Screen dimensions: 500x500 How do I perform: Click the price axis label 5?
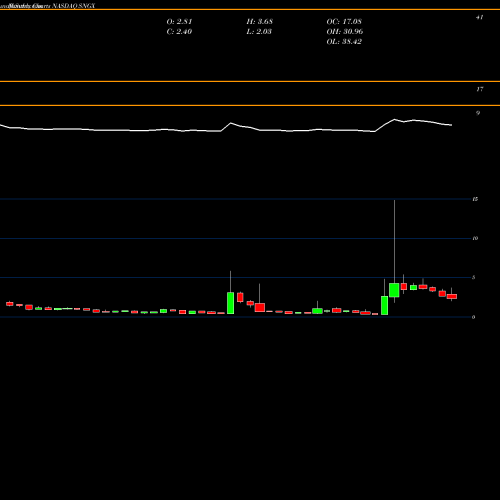tap(474, 278)
